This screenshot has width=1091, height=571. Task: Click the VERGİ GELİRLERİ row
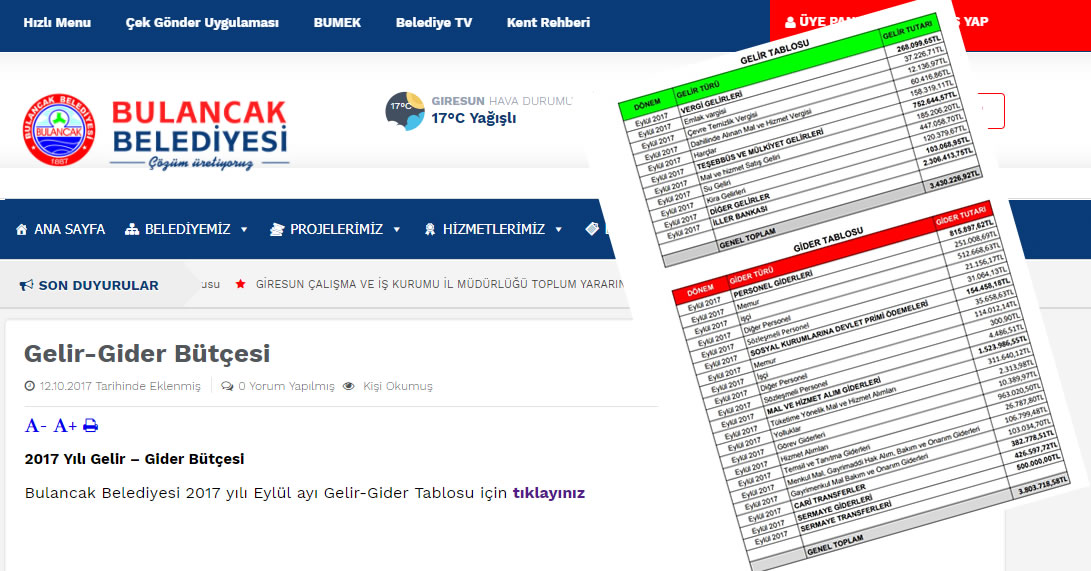tap(710, 104)
